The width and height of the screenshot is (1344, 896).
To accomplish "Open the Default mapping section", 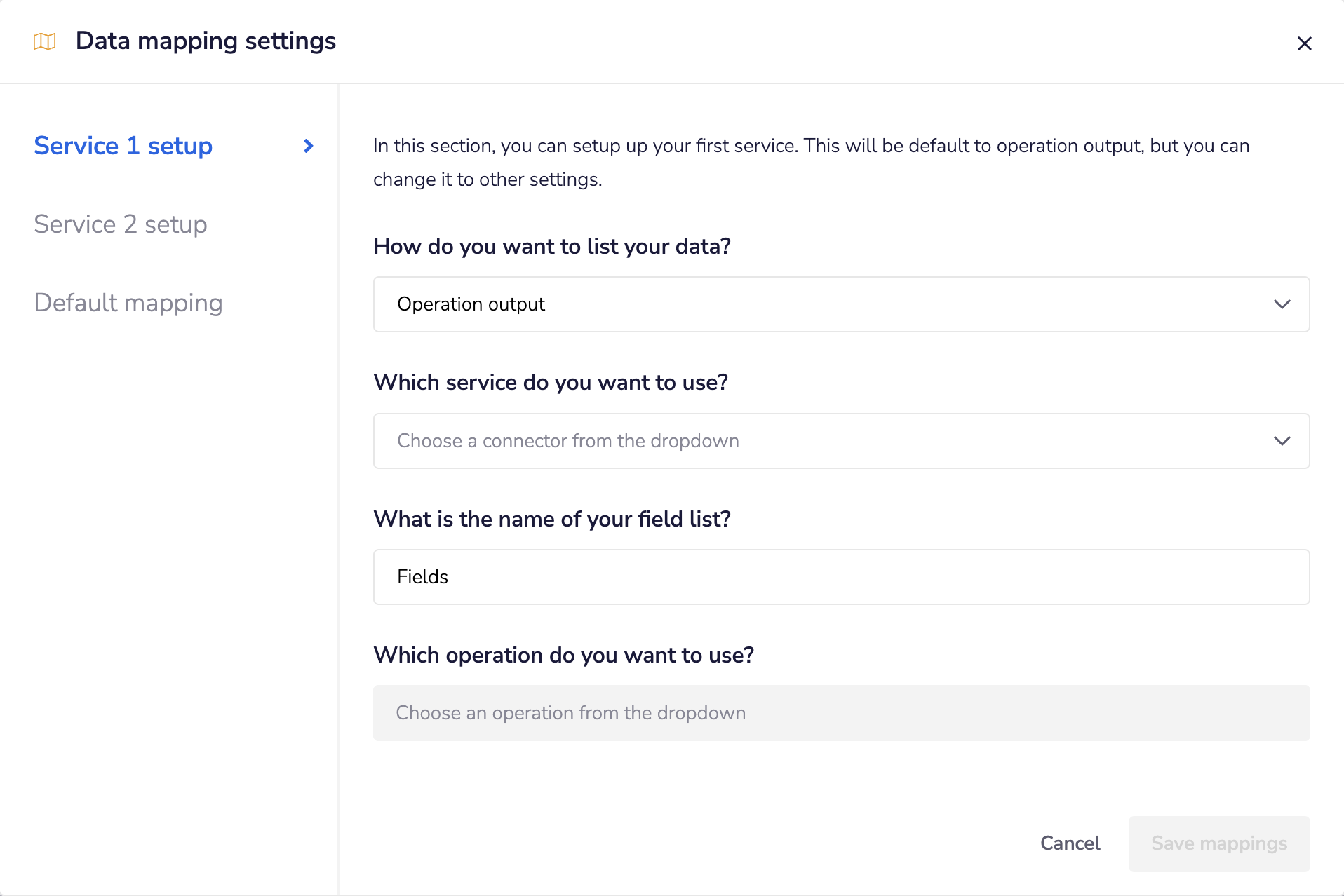I will [128, 303].
